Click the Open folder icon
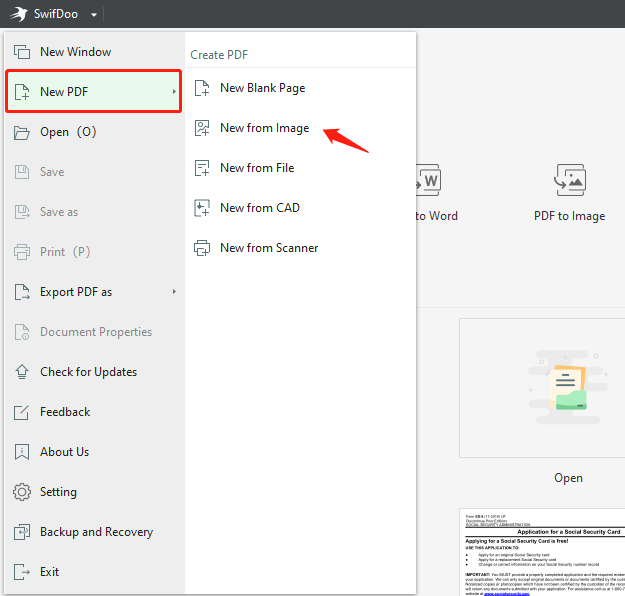This screenshot has width=625, height=596. tap(22, 132)
